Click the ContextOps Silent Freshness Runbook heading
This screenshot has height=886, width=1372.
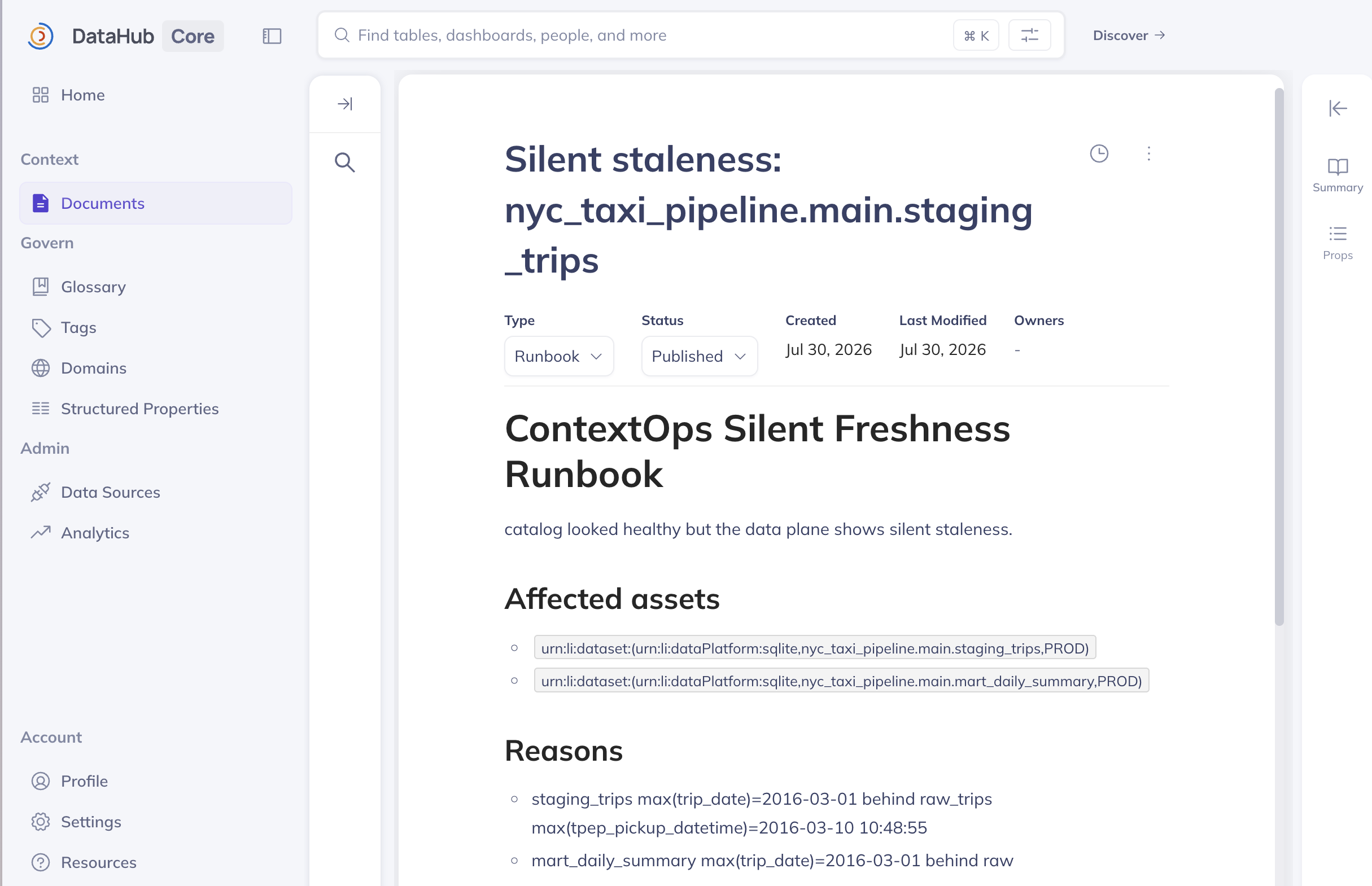point(757,451)
